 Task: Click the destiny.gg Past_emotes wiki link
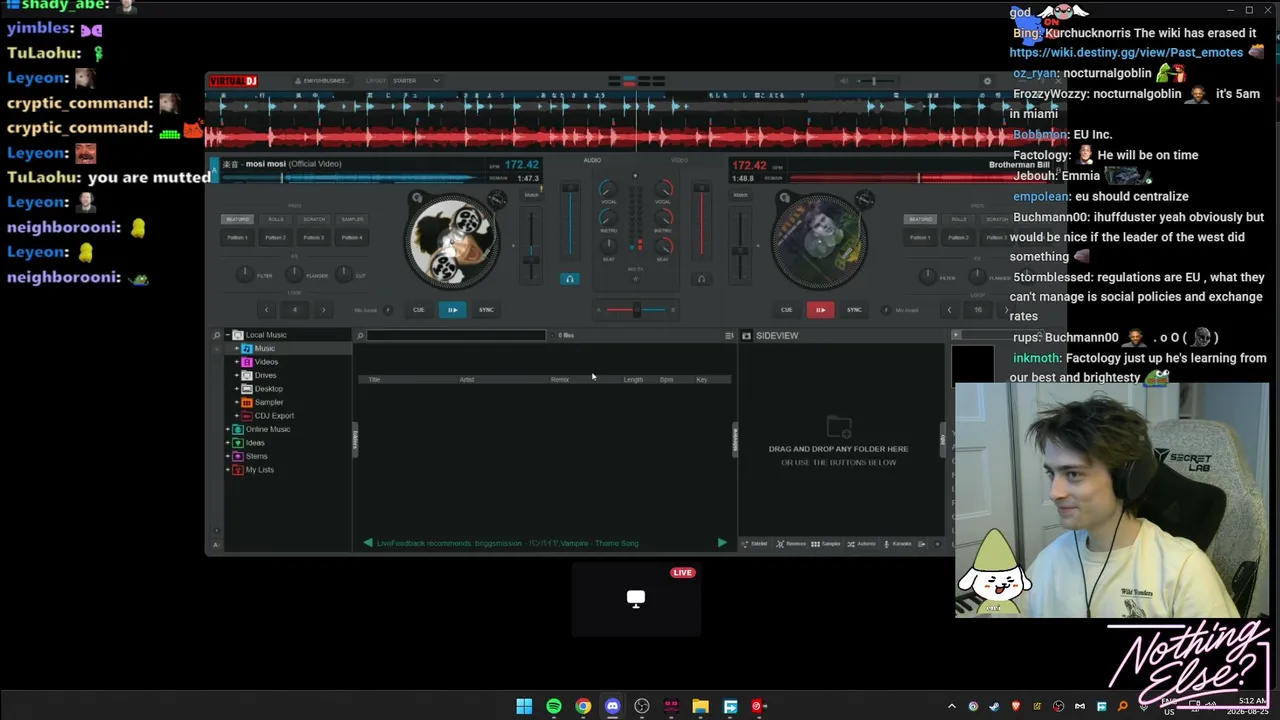1126,53
